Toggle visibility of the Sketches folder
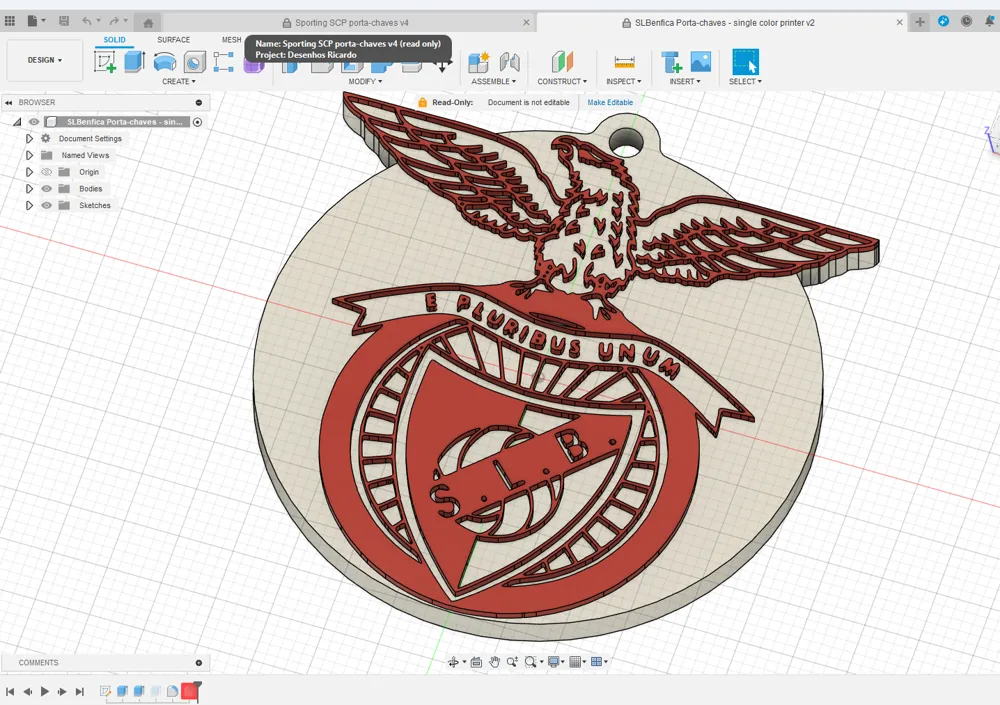The height and width of the screenshot is (705, 1000). [46, 205]
